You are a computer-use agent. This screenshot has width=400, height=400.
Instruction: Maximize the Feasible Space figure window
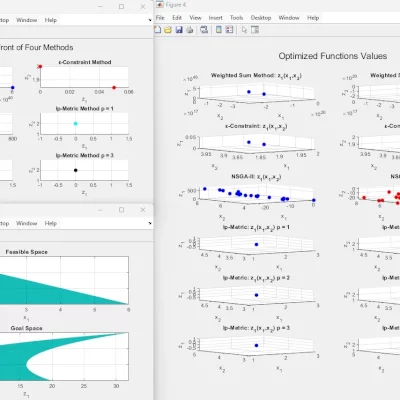[x=122, y=210]
